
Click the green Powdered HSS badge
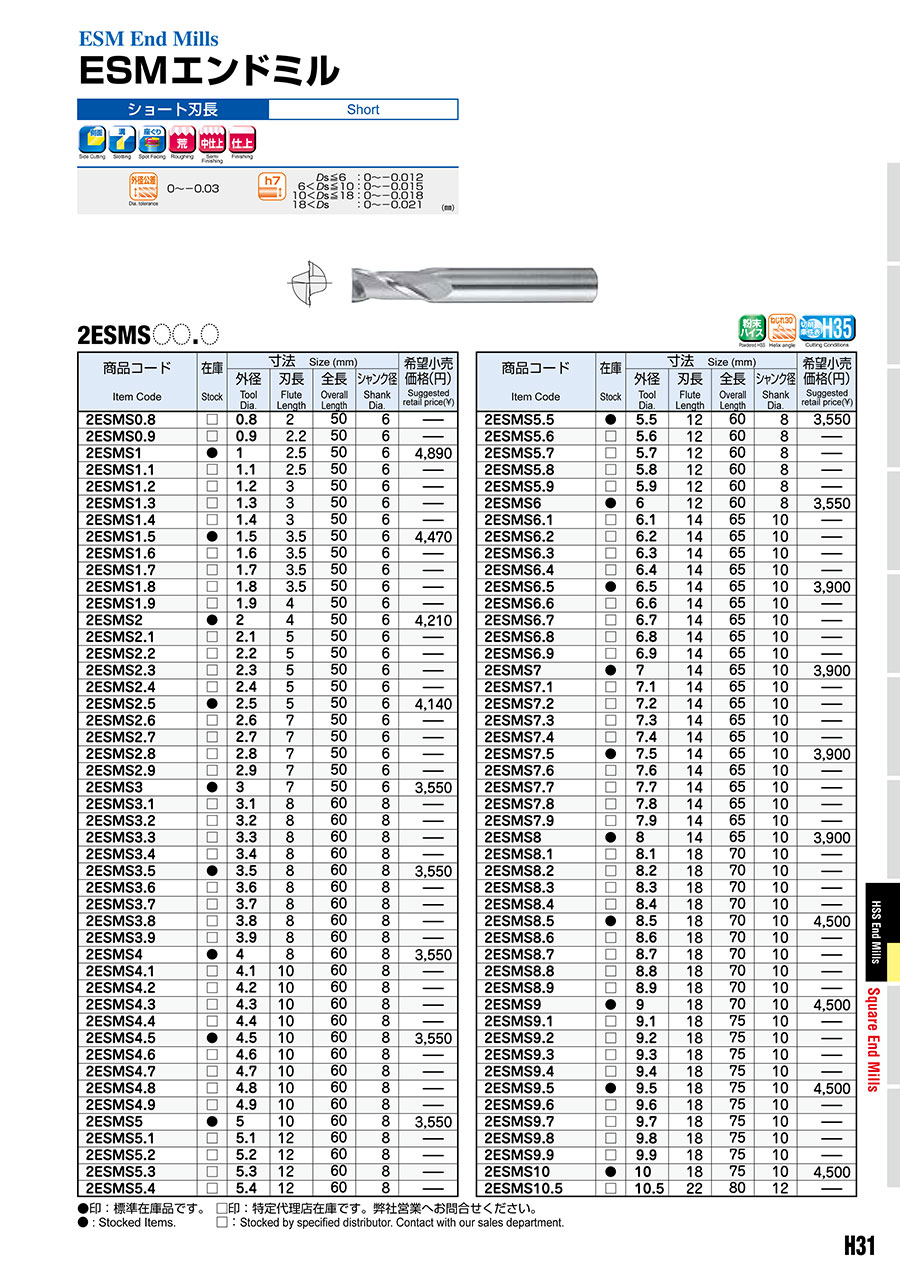[x=751, y=328]
